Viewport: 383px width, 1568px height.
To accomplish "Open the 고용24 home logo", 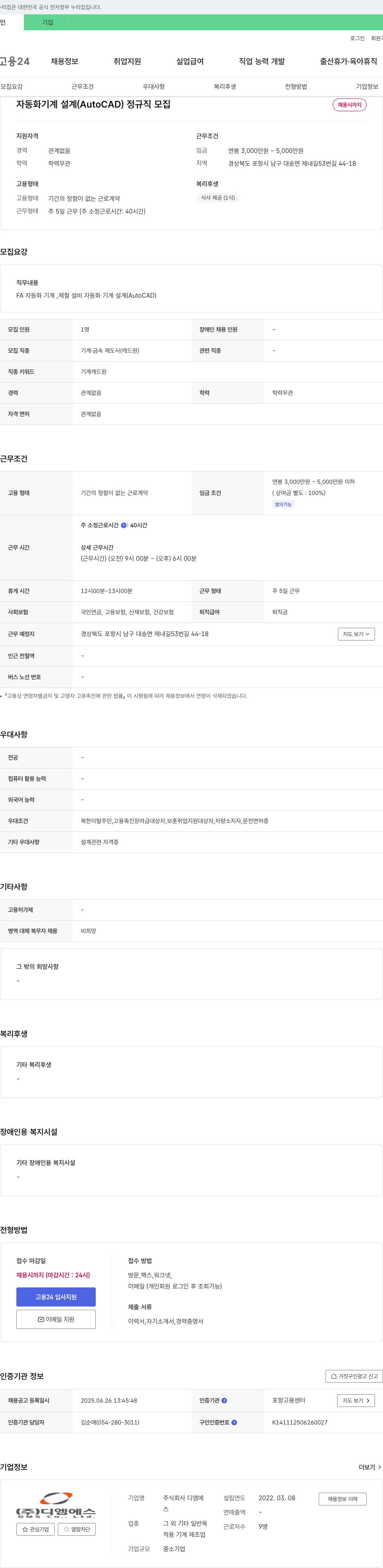I will pyautogui.click(x=15, y=61).
